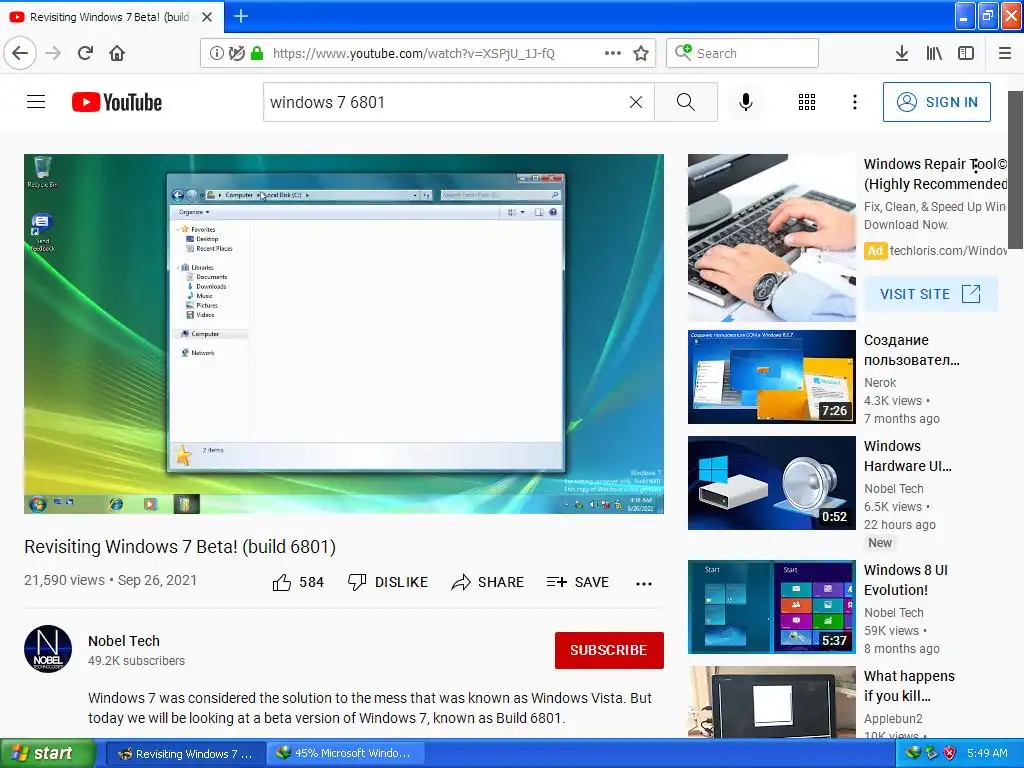This screenshot has height=768, width=1024.
Task: Open the Windows 8 UI Evolution thumbnail
Action: pos(771,607)
